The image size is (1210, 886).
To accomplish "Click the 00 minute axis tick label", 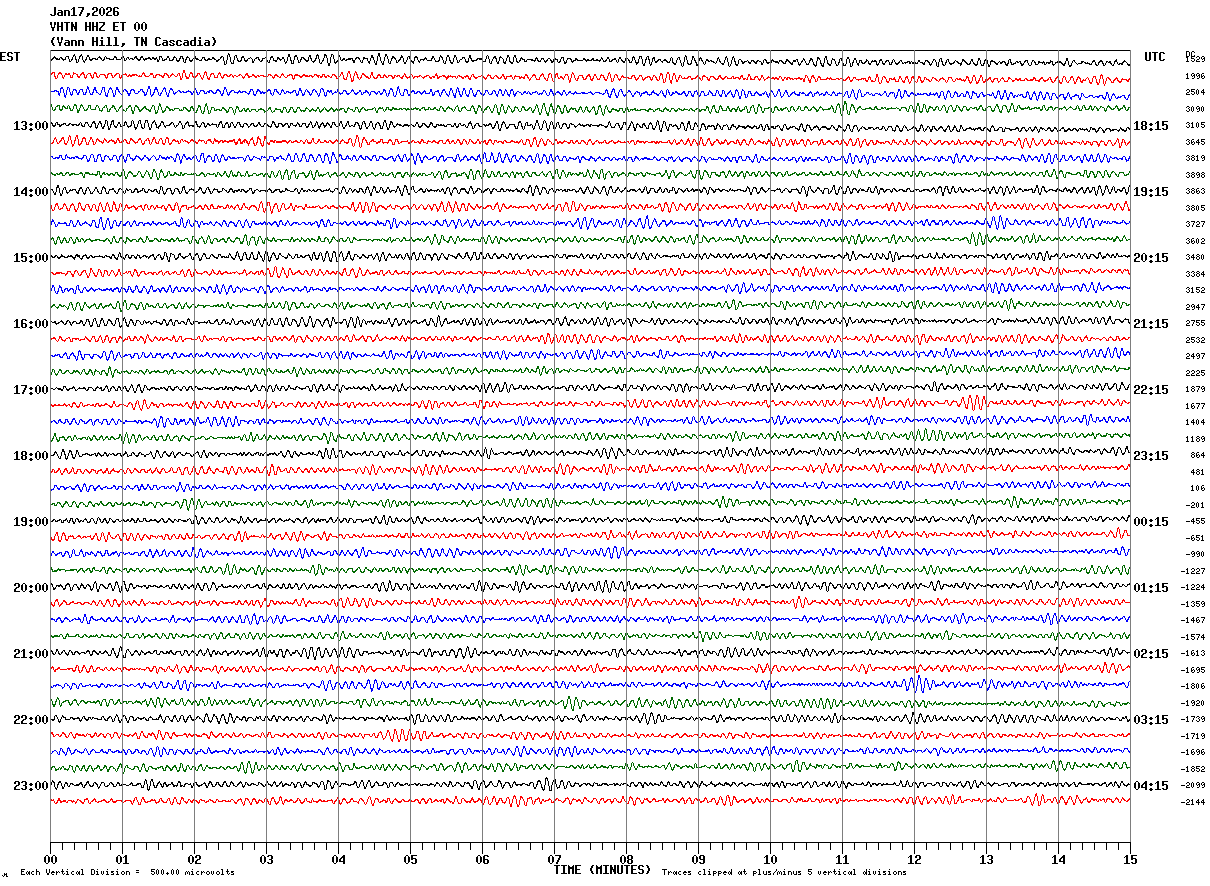I will click(50, 860).
